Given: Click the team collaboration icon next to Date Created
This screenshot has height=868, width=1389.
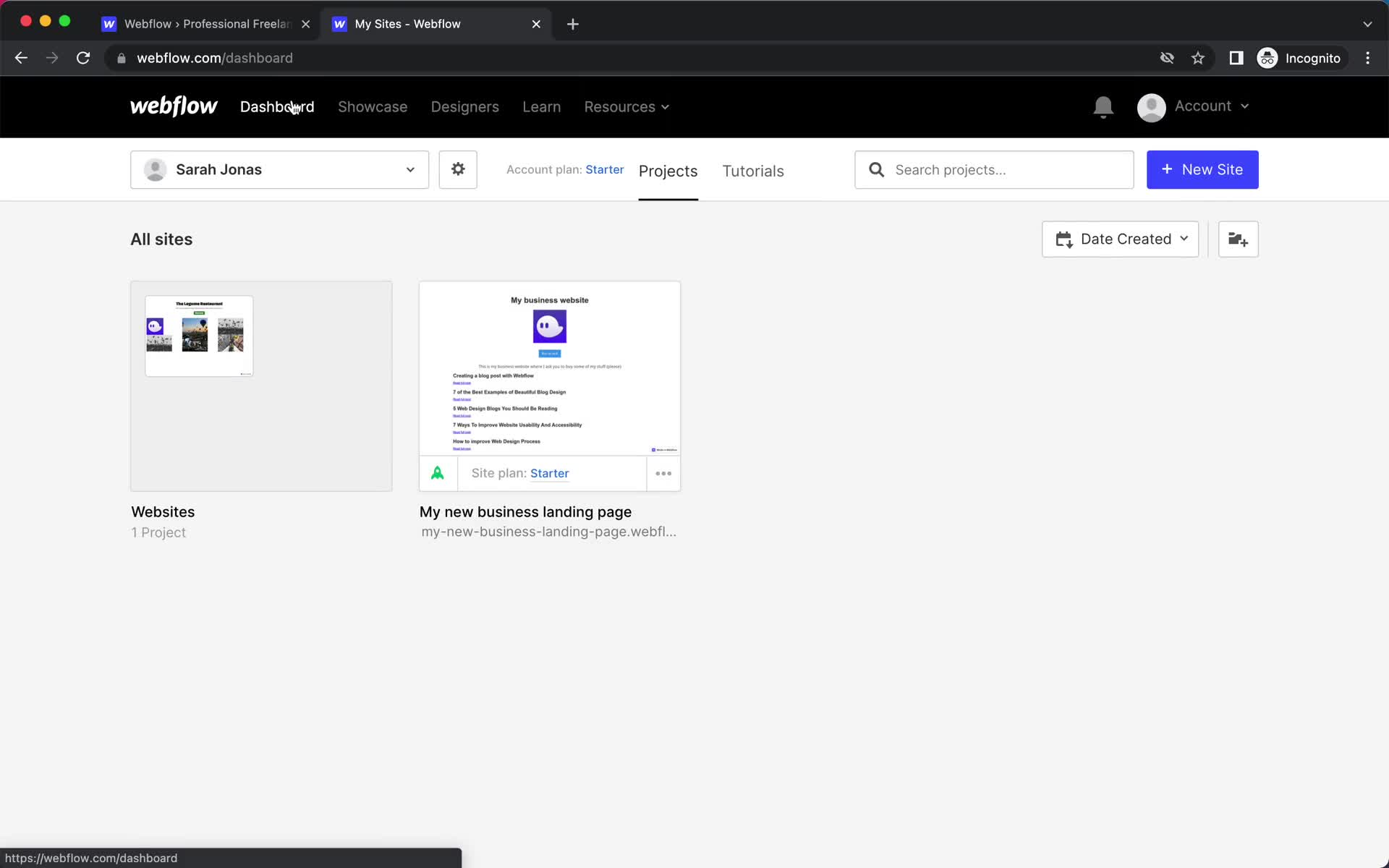Looking at the screenshot, I should tap(1238, 239).
